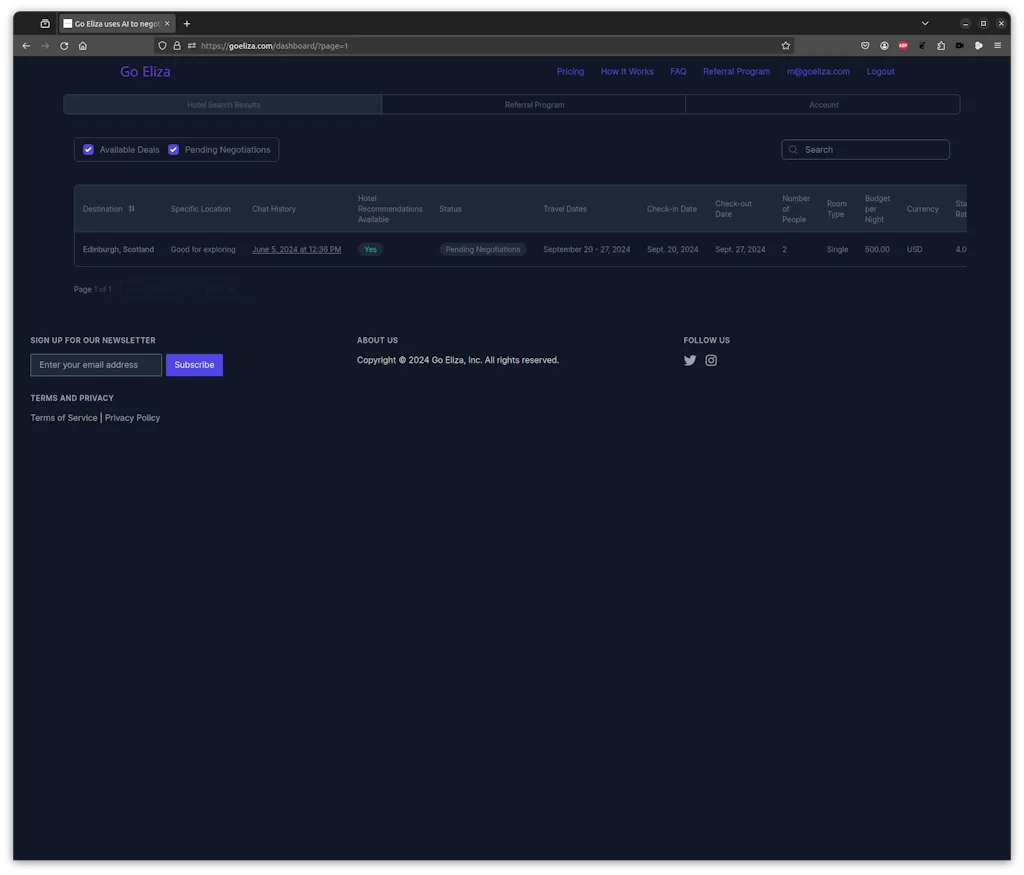
Task: Click the Subscribe button
Action: pos(194,365)
